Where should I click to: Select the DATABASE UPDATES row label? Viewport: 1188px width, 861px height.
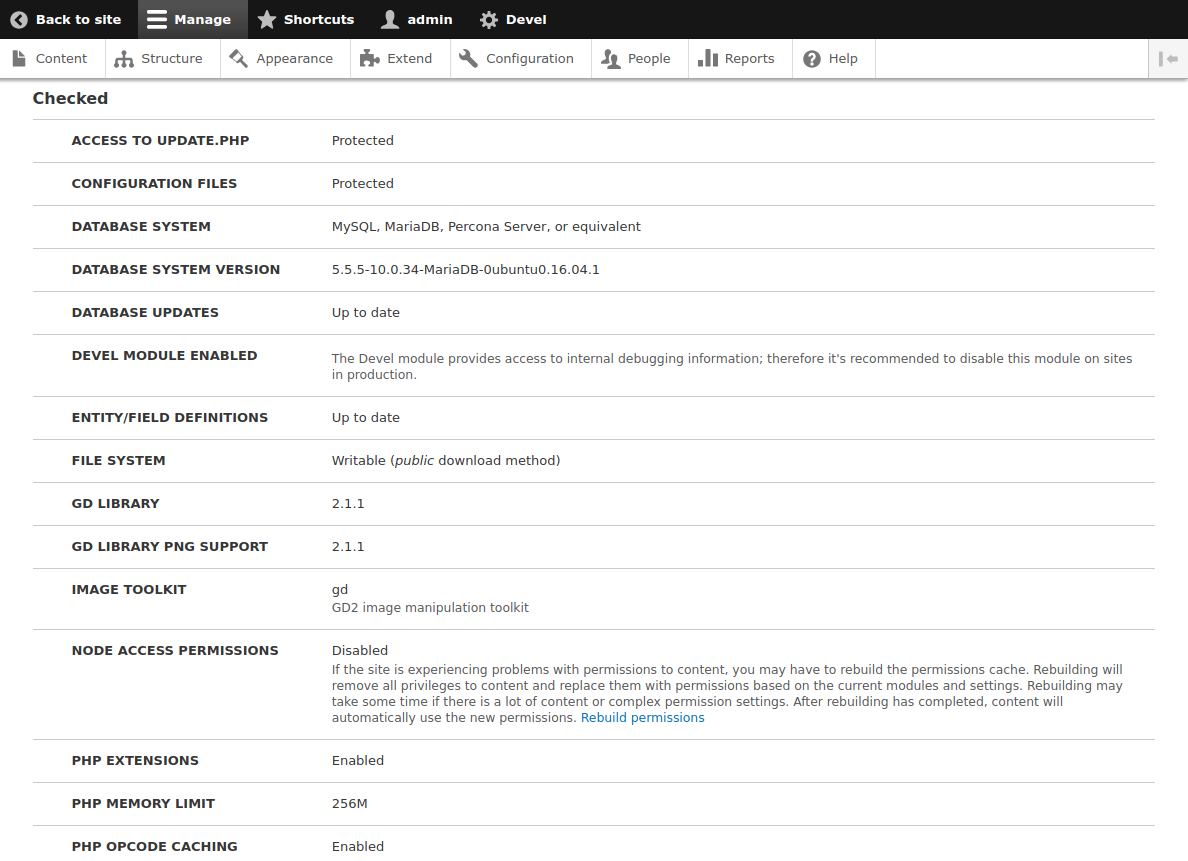[145, 312]
